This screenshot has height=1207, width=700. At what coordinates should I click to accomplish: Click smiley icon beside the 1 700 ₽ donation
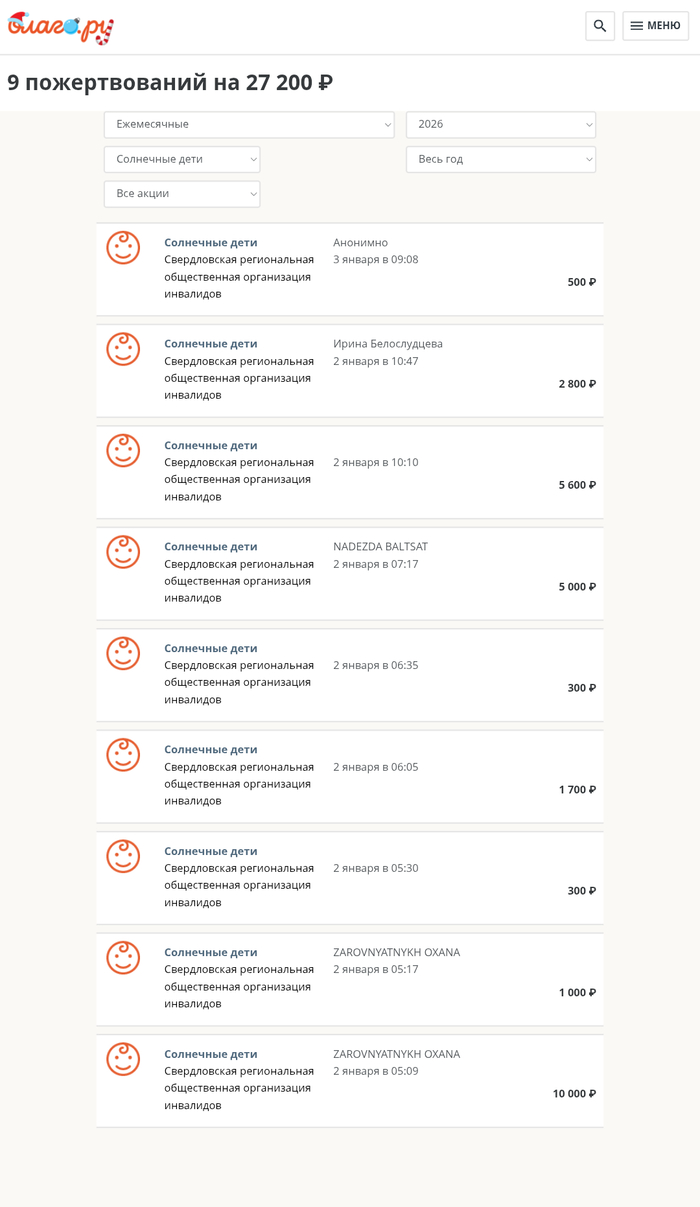(x=124, y=755)
